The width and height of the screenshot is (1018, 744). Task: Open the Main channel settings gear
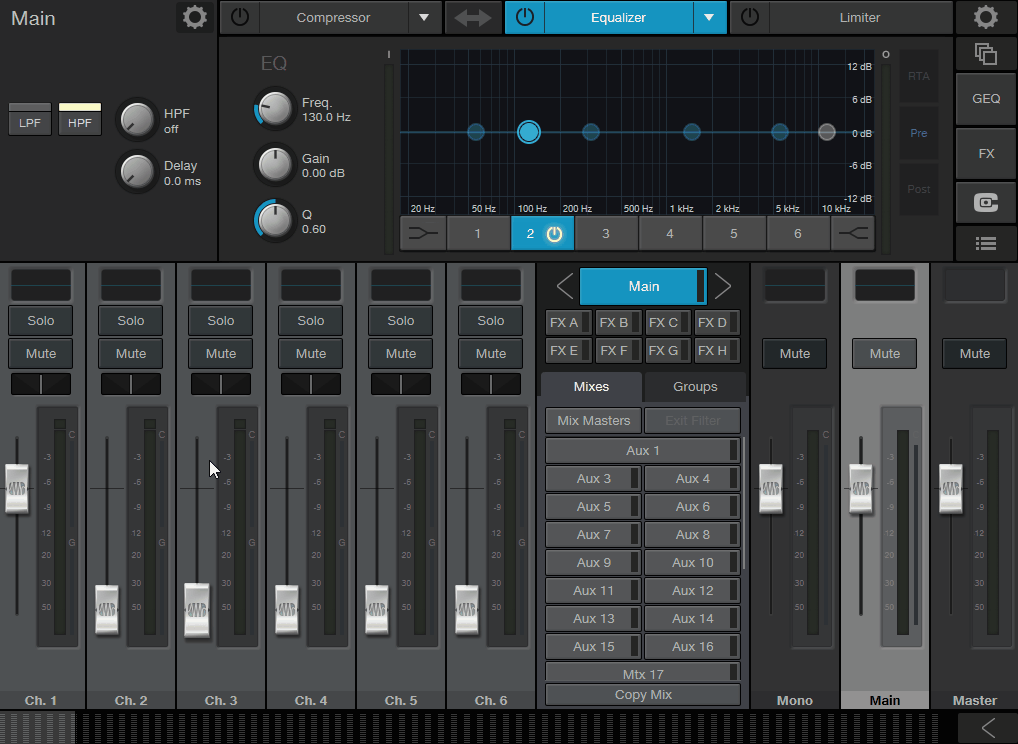point(194,17)
